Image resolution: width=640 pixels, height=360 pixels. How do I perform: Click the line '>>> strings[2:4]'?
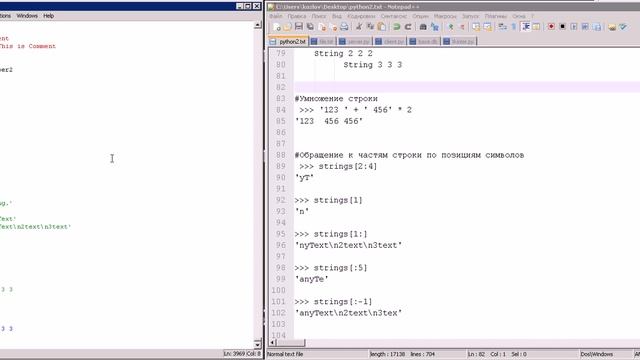point(338,167)
